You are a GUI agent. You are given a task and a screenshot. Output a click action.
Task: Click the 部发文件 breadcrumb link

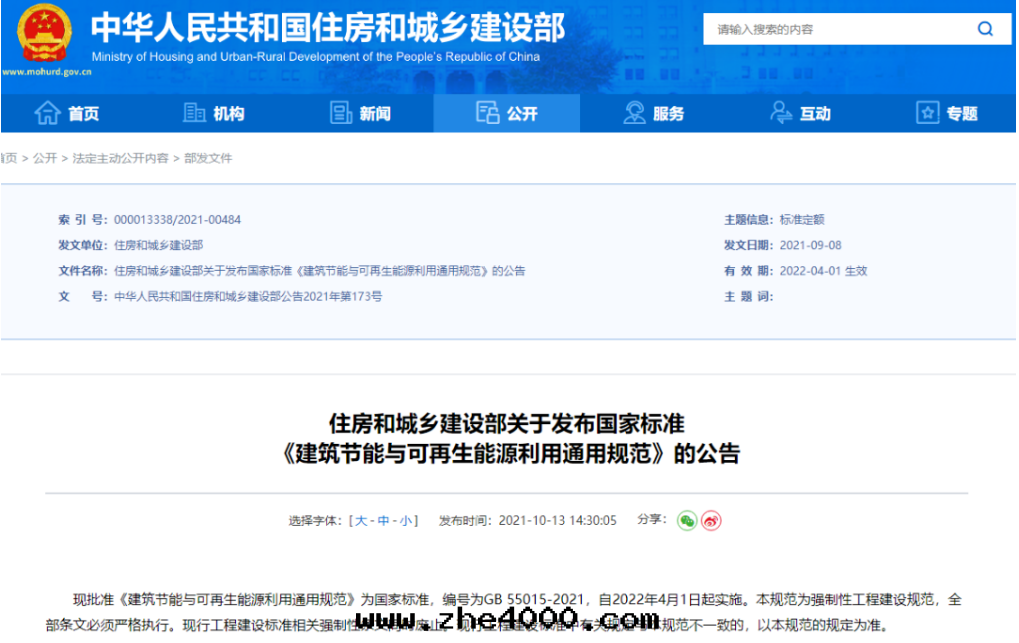208,159
